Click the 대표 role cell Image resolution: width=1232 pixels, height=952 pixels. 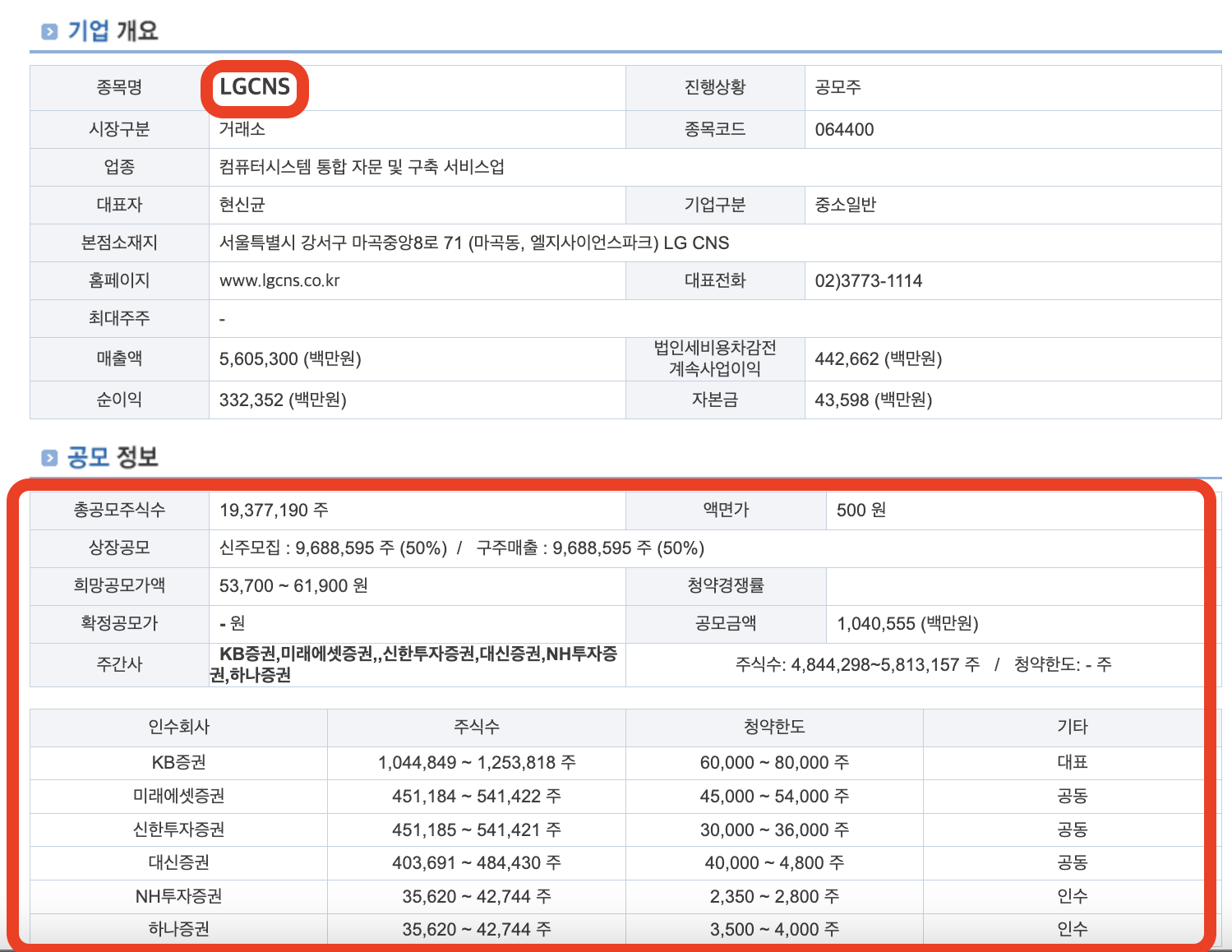1073,762
